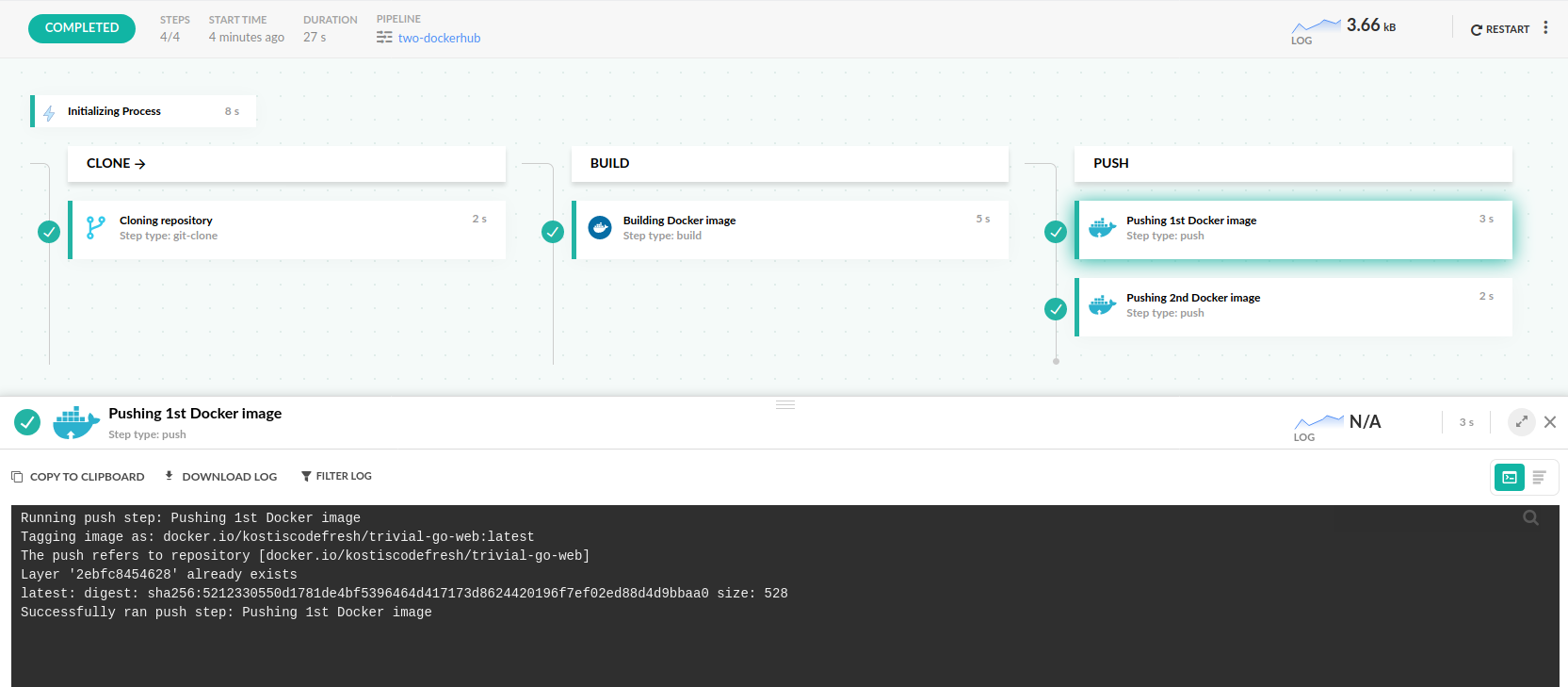This screenshot has width=1568, height=687.
Task: Expand the log panel to fullscreen
Action: [1521, 422]
